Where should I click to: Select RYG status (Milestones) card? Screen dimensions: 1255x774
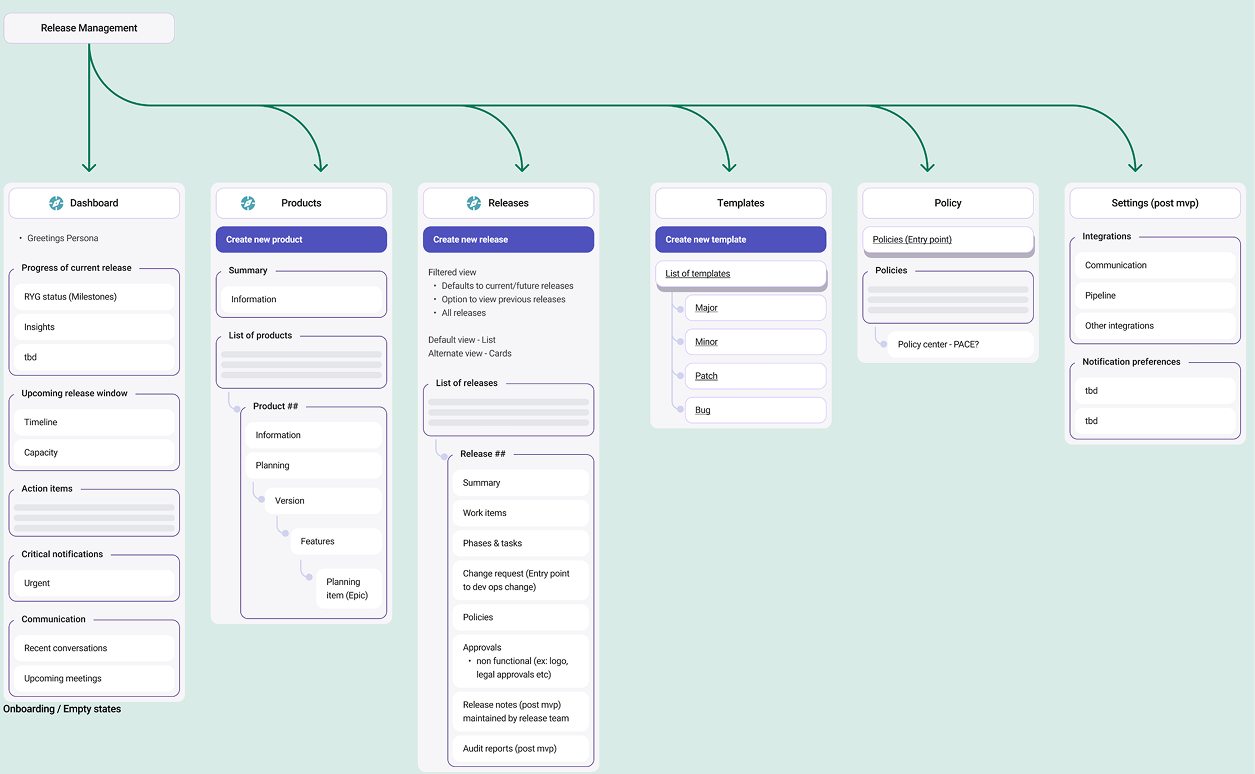95,297
